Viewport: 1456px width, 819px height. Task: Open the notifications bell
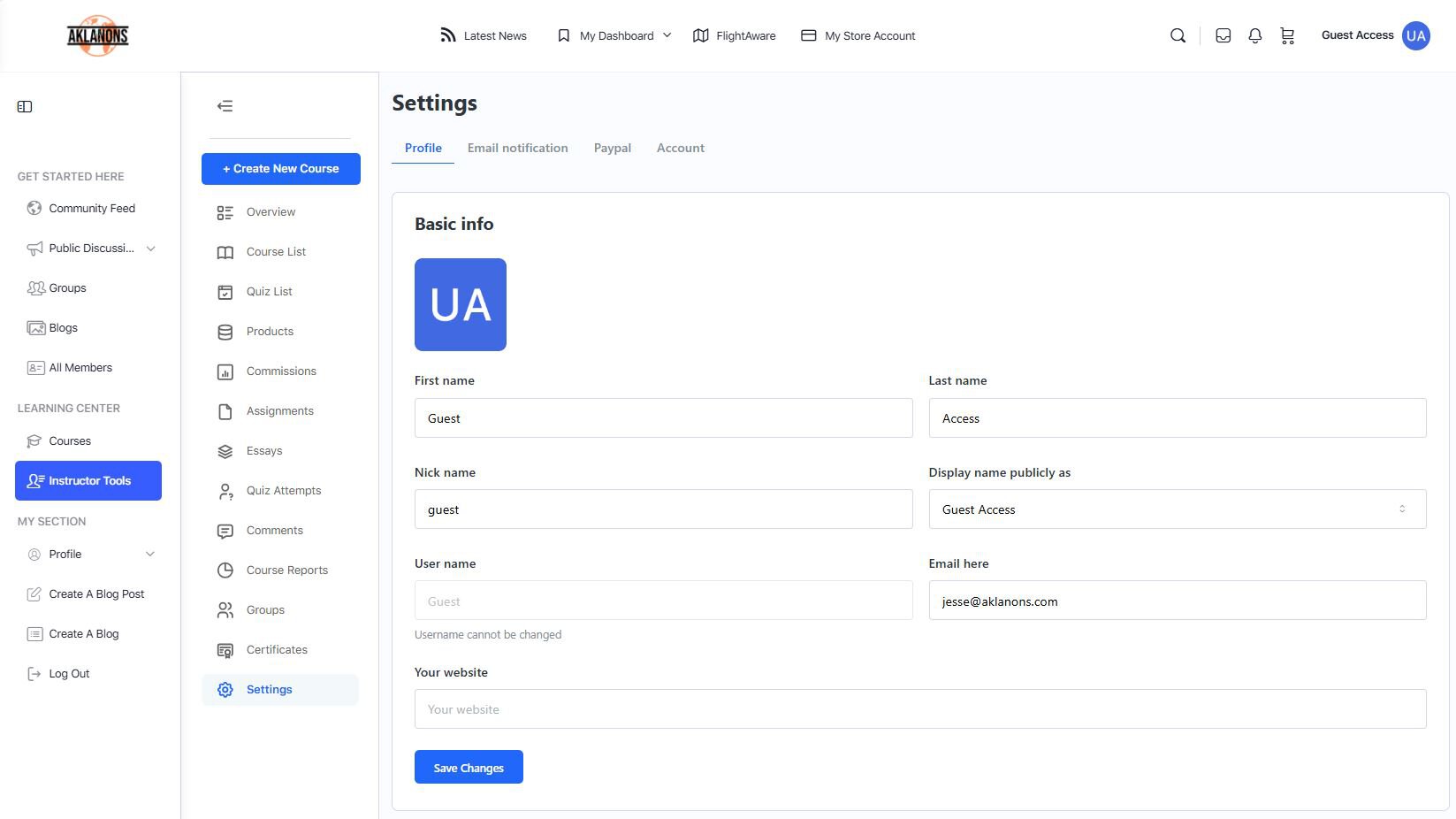point(1255,35)
